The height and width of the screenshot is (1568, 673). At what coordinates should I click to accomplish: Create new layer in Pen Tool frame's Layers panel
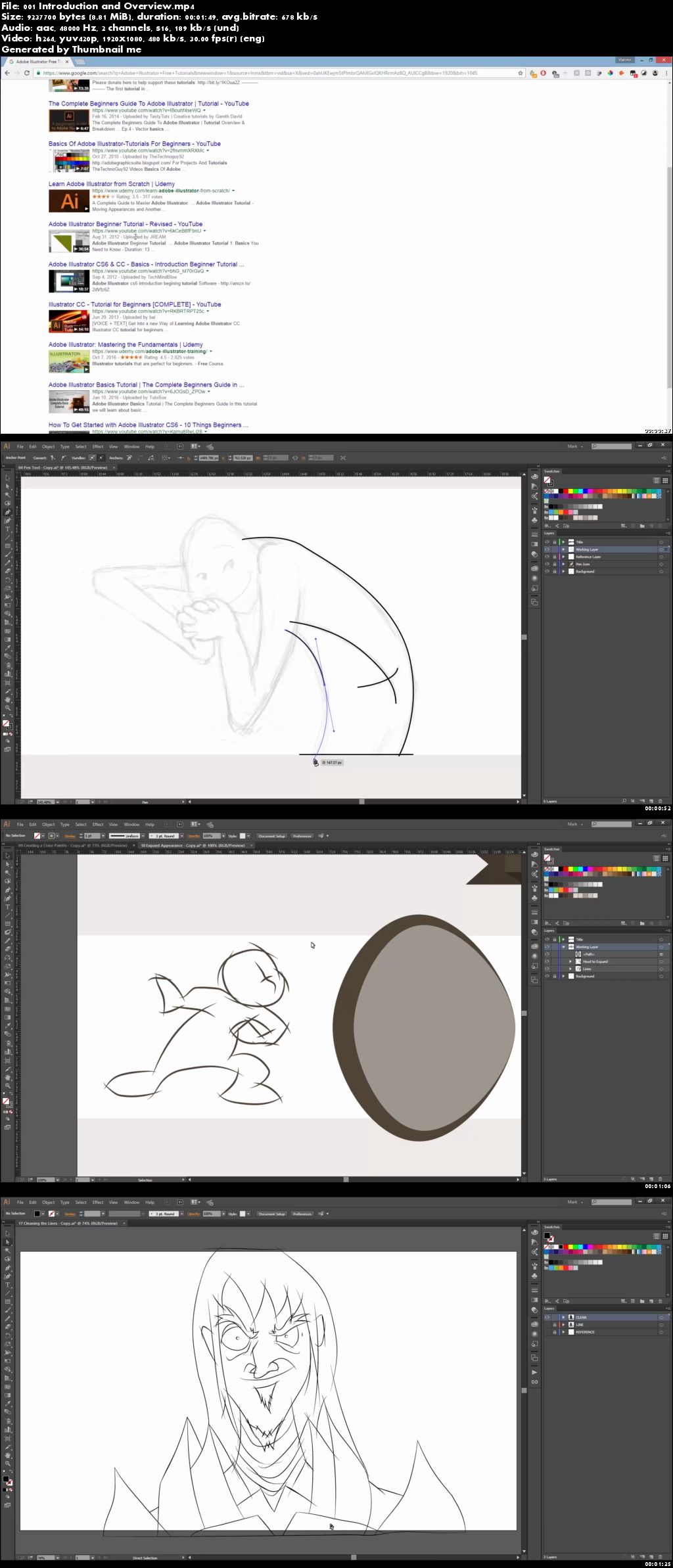tap(651, 801)
